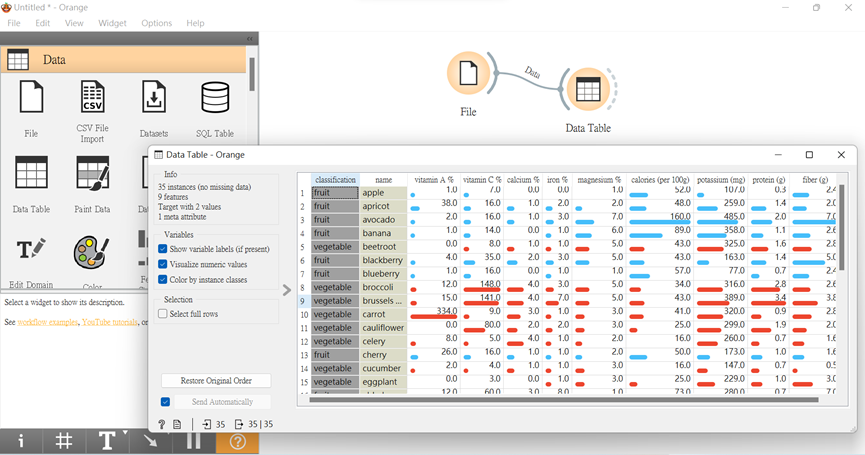Screen dimensions: 865x455
Task: Sort by the vitamin C % column header
Action: [x=482, y=180]
